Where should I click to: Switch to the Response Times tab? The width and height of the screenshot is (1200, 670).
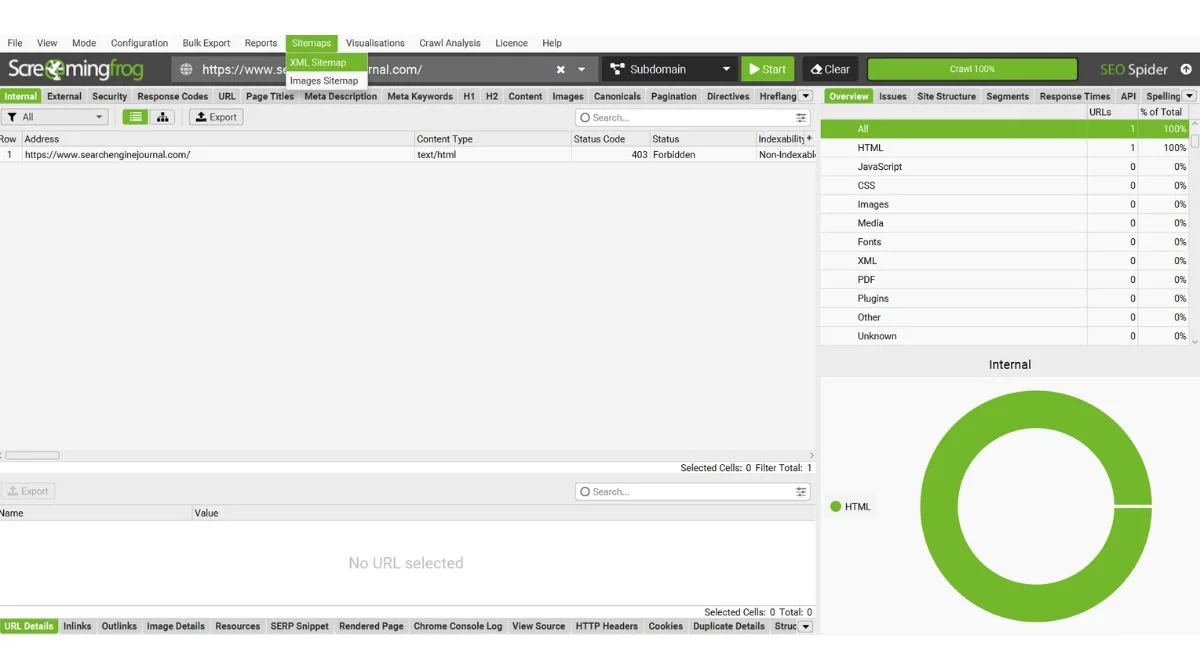tap(1075, 96)
